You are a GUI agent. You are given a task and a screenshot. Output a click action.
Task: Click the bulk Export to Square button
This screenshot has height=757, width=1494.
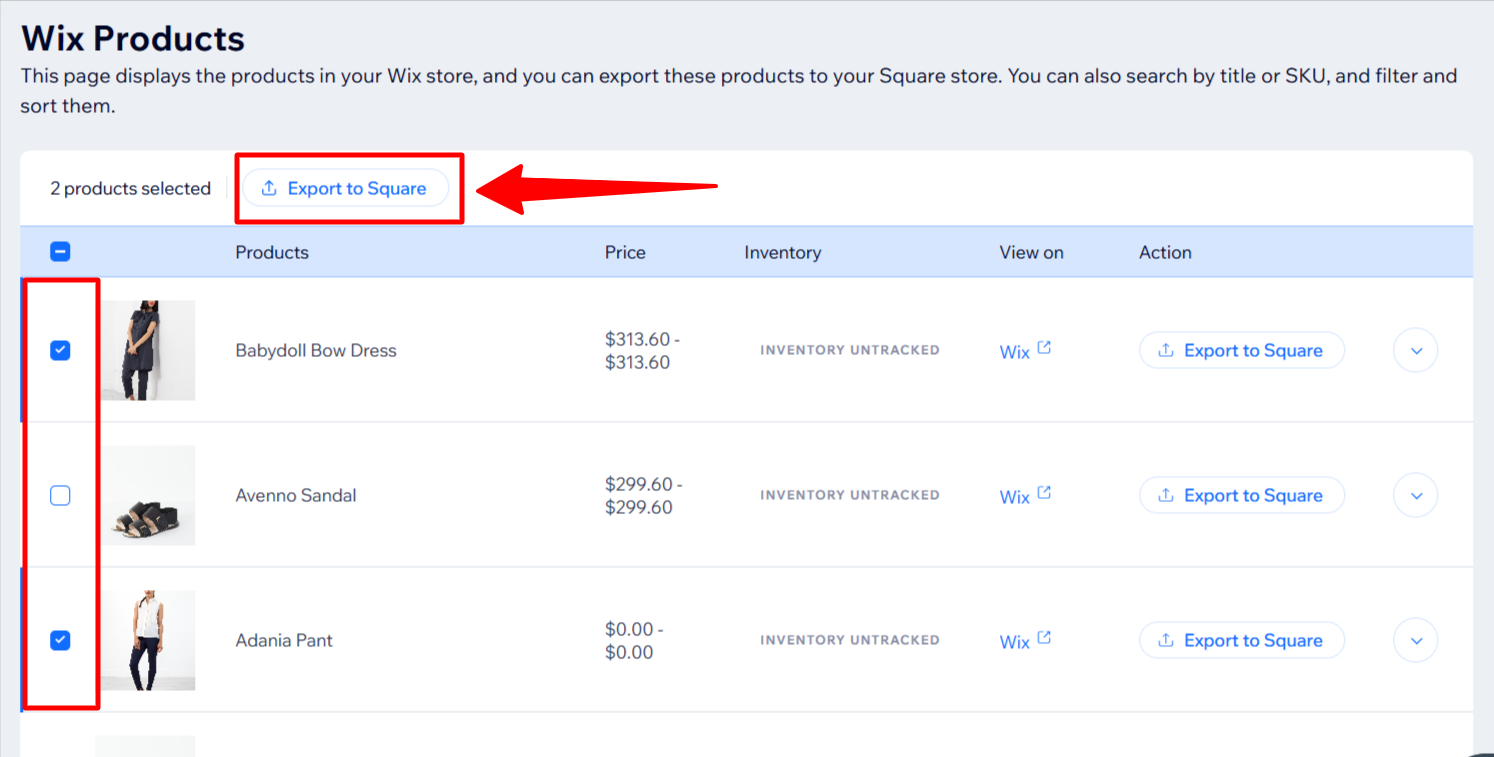(x=345, y=188)
